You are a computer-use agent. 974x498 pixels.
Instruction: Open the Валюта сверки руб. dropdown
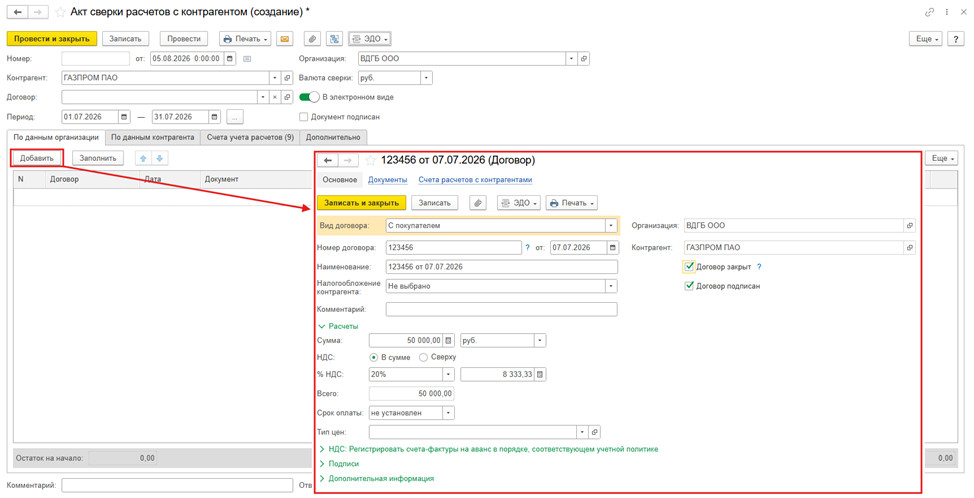coord(426,78)
